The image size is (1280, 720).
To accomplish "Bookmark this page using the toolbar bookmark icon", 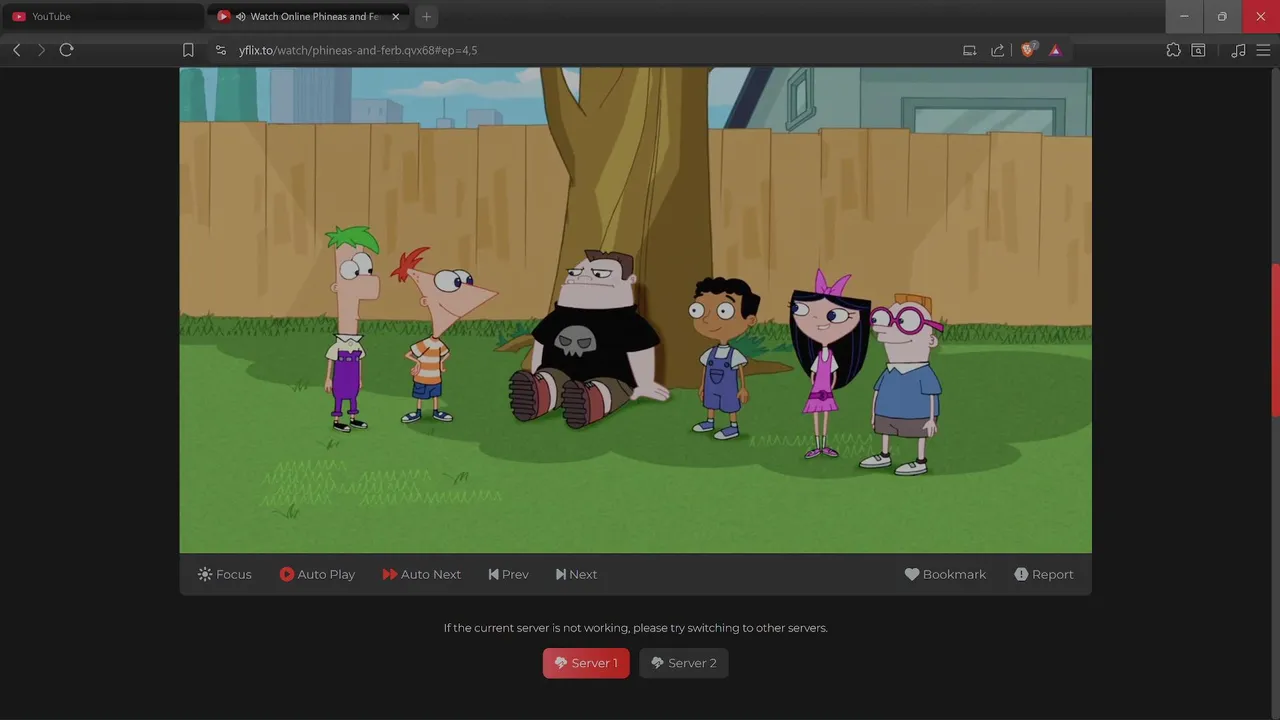I will (188, 50).
